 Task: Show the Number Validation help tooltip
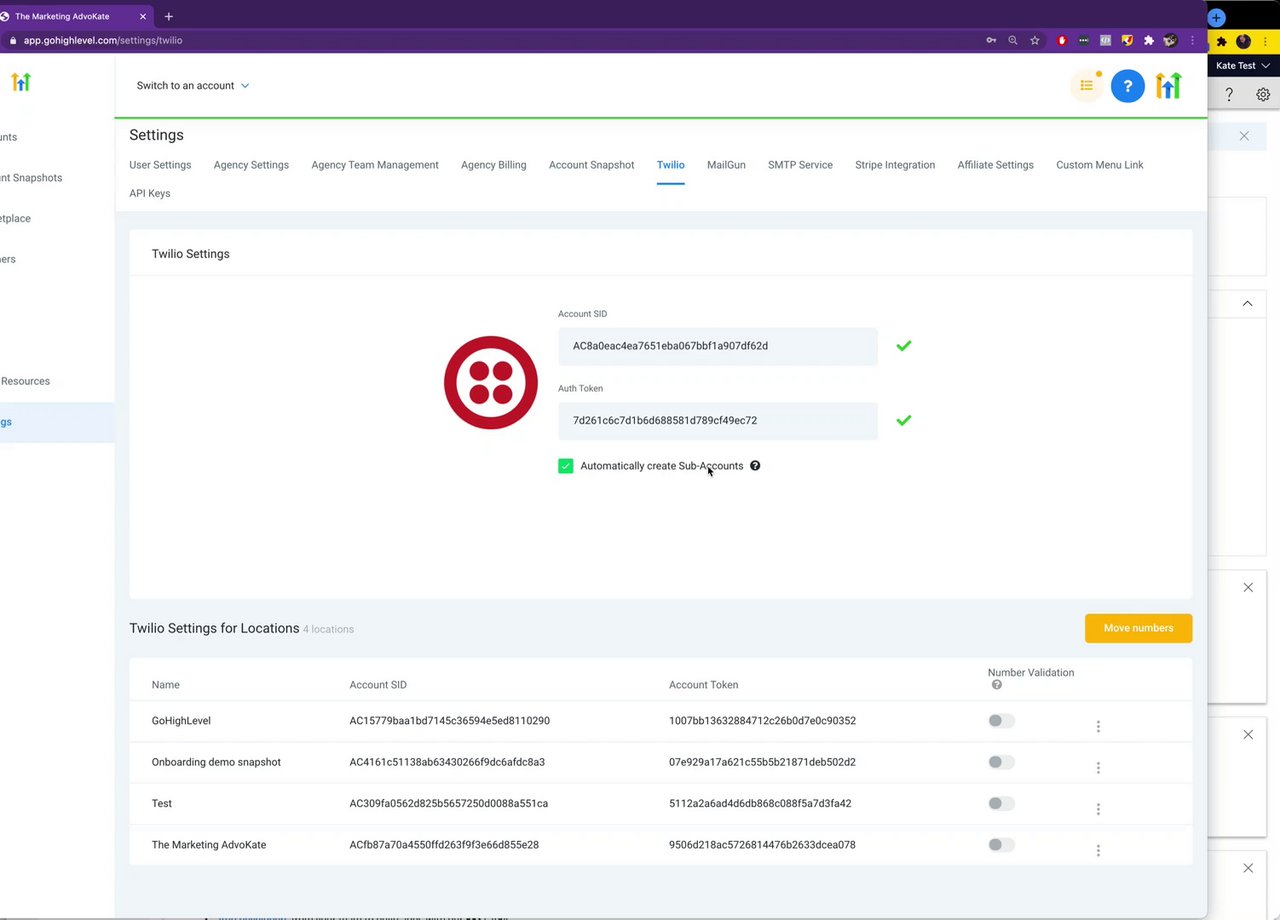click(996, 685)
